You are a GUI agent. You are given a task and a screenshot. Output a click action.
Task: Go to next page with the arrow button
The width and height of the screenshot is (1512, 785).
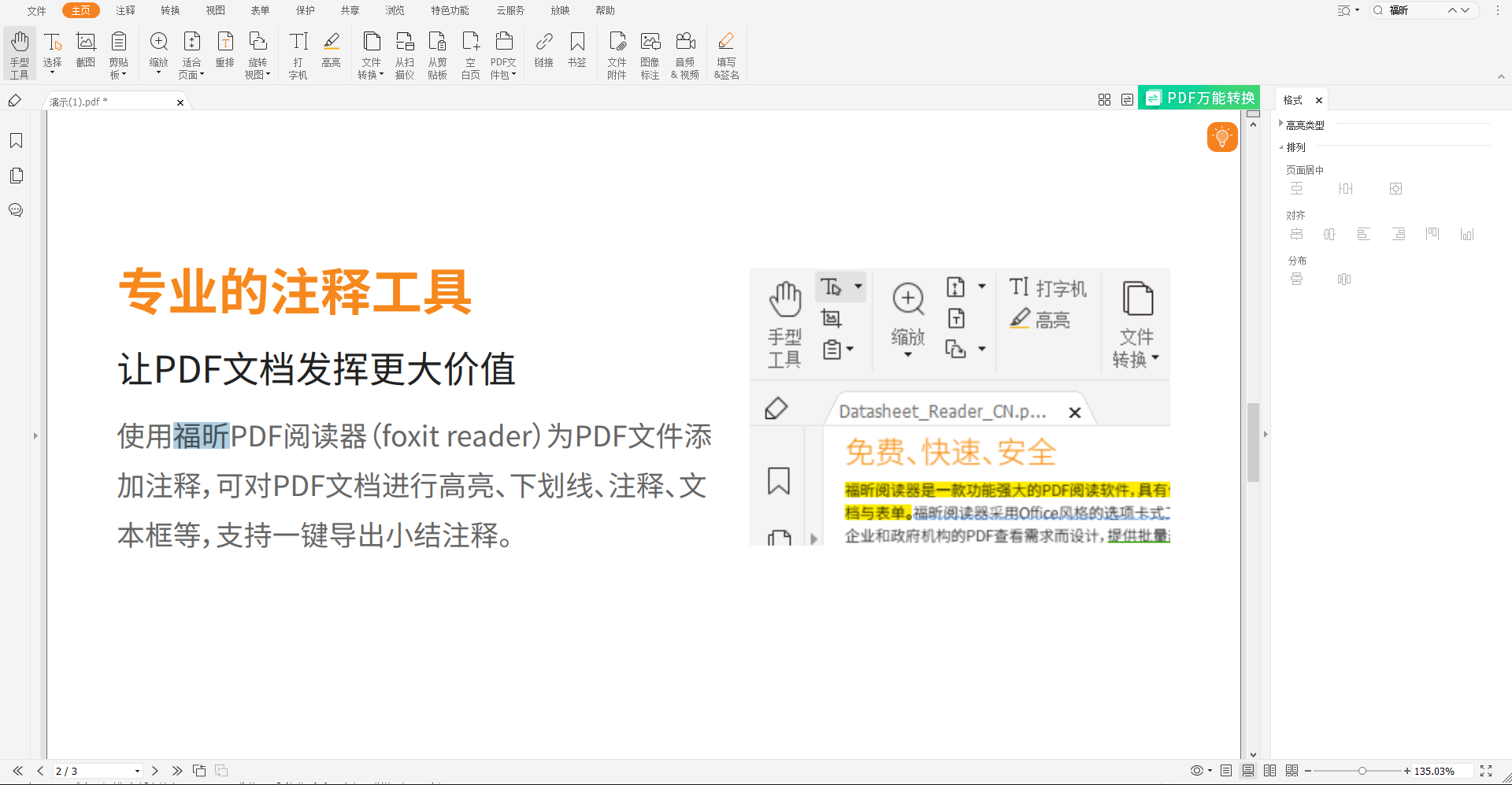point(155,771)
